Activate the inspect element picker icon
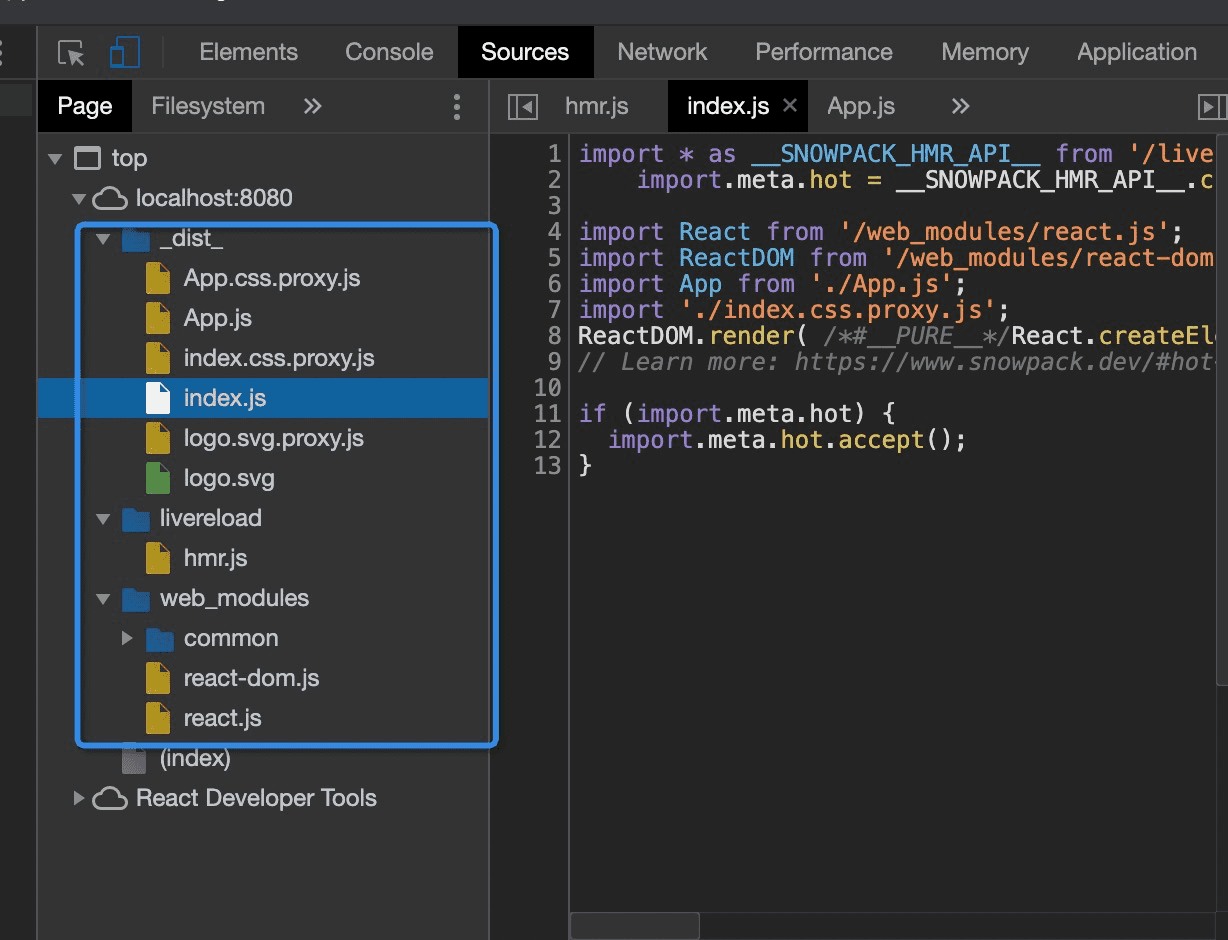1228x940 pixels. [x=71, y=53]
